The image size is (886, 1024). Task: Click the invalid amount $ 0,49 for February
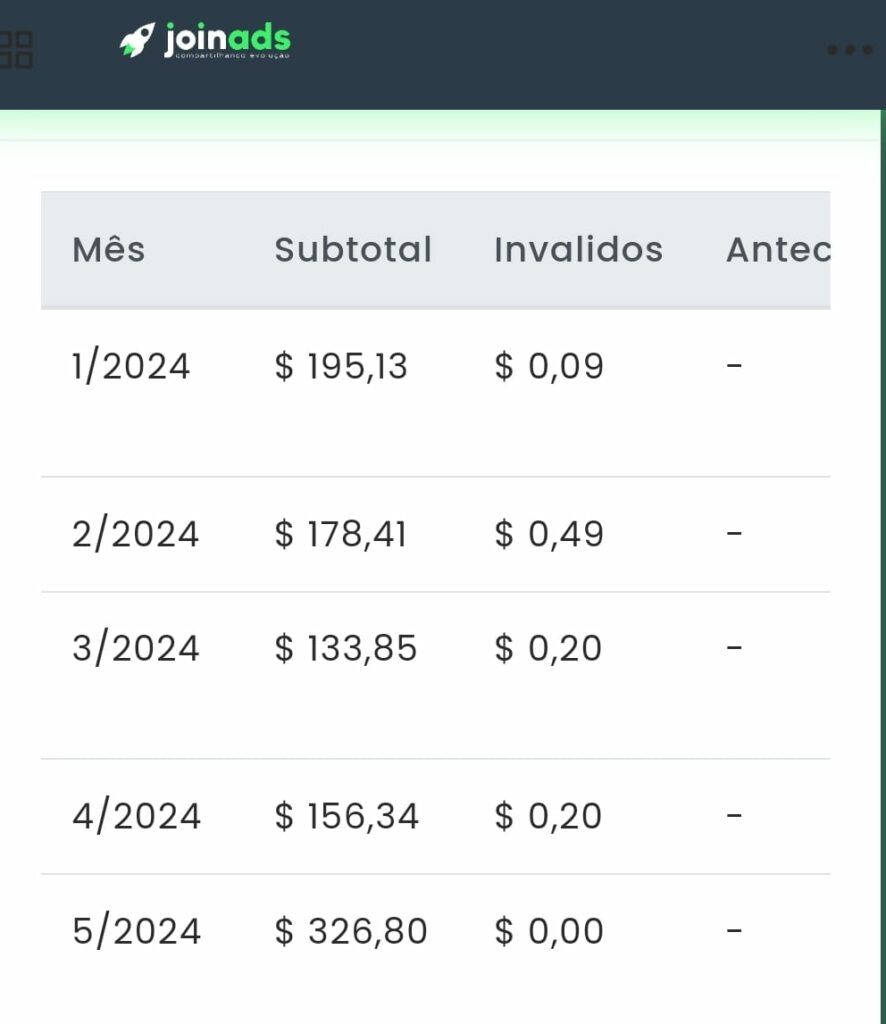(547, 533)
